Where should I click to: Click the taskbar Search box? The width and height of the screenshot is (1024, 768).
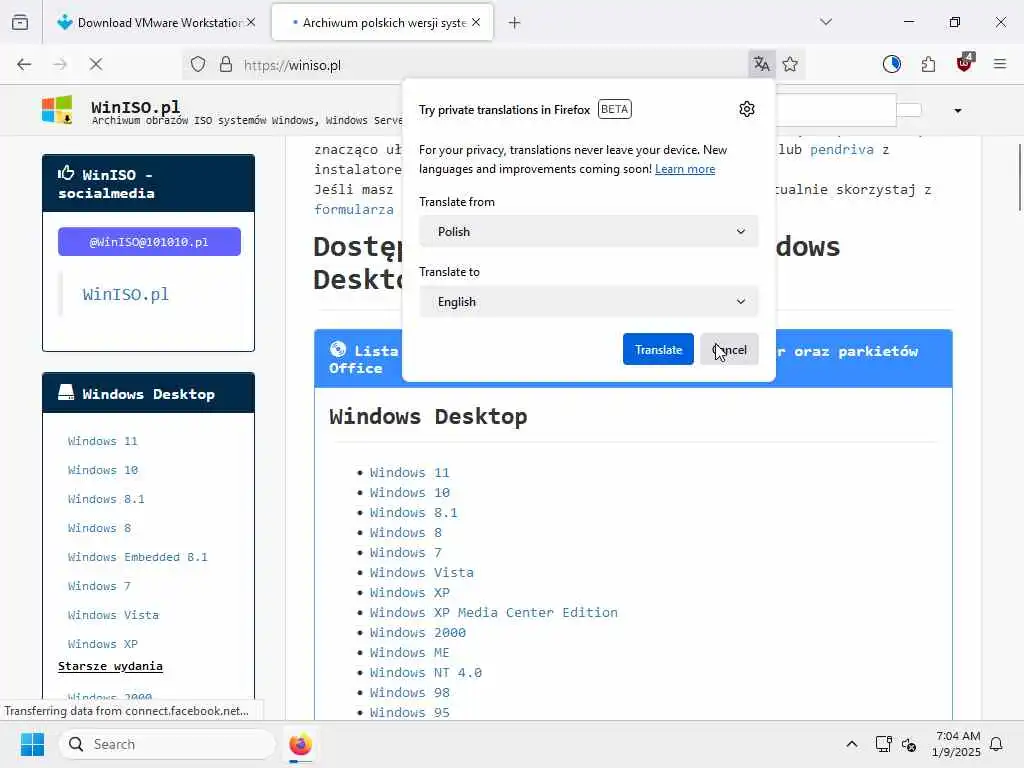[167, 744]
